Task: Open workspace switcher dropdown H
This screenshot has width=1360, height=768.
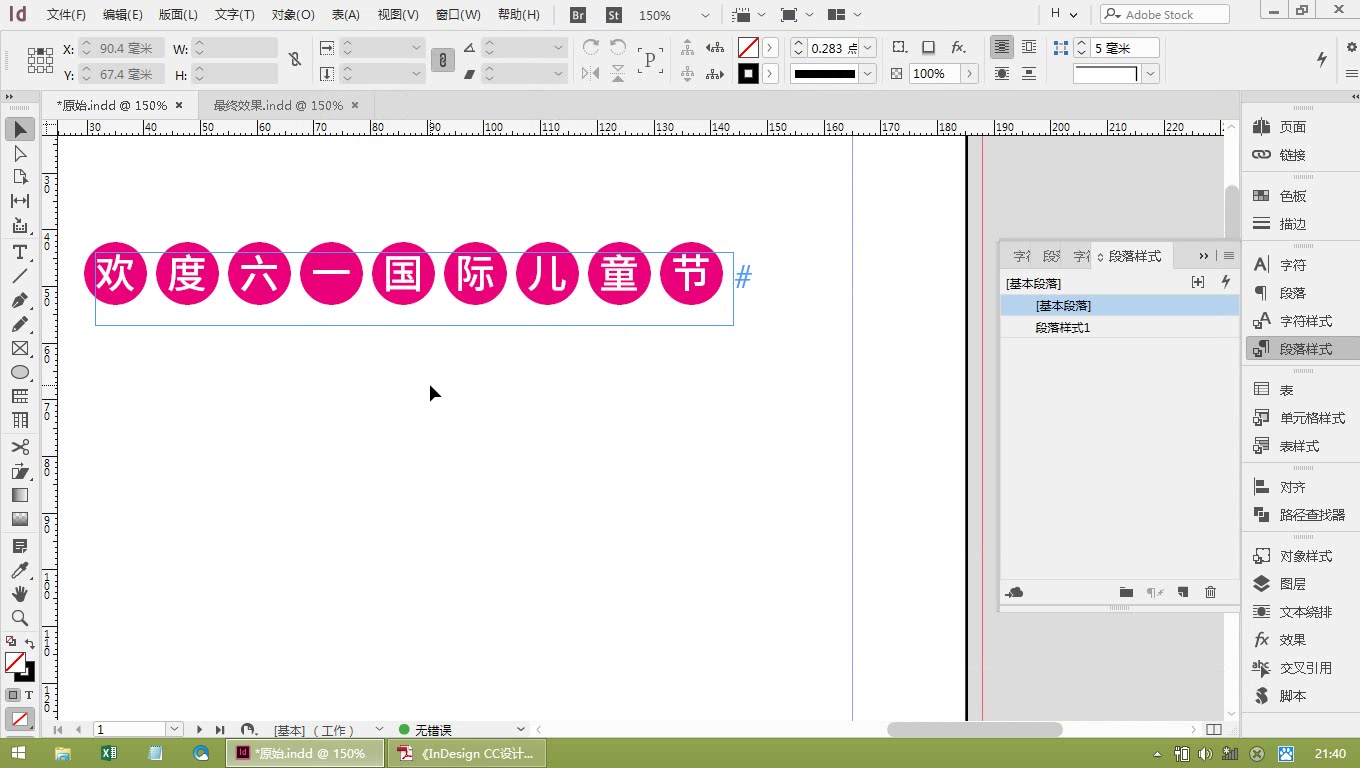Action: (1063, 15)
